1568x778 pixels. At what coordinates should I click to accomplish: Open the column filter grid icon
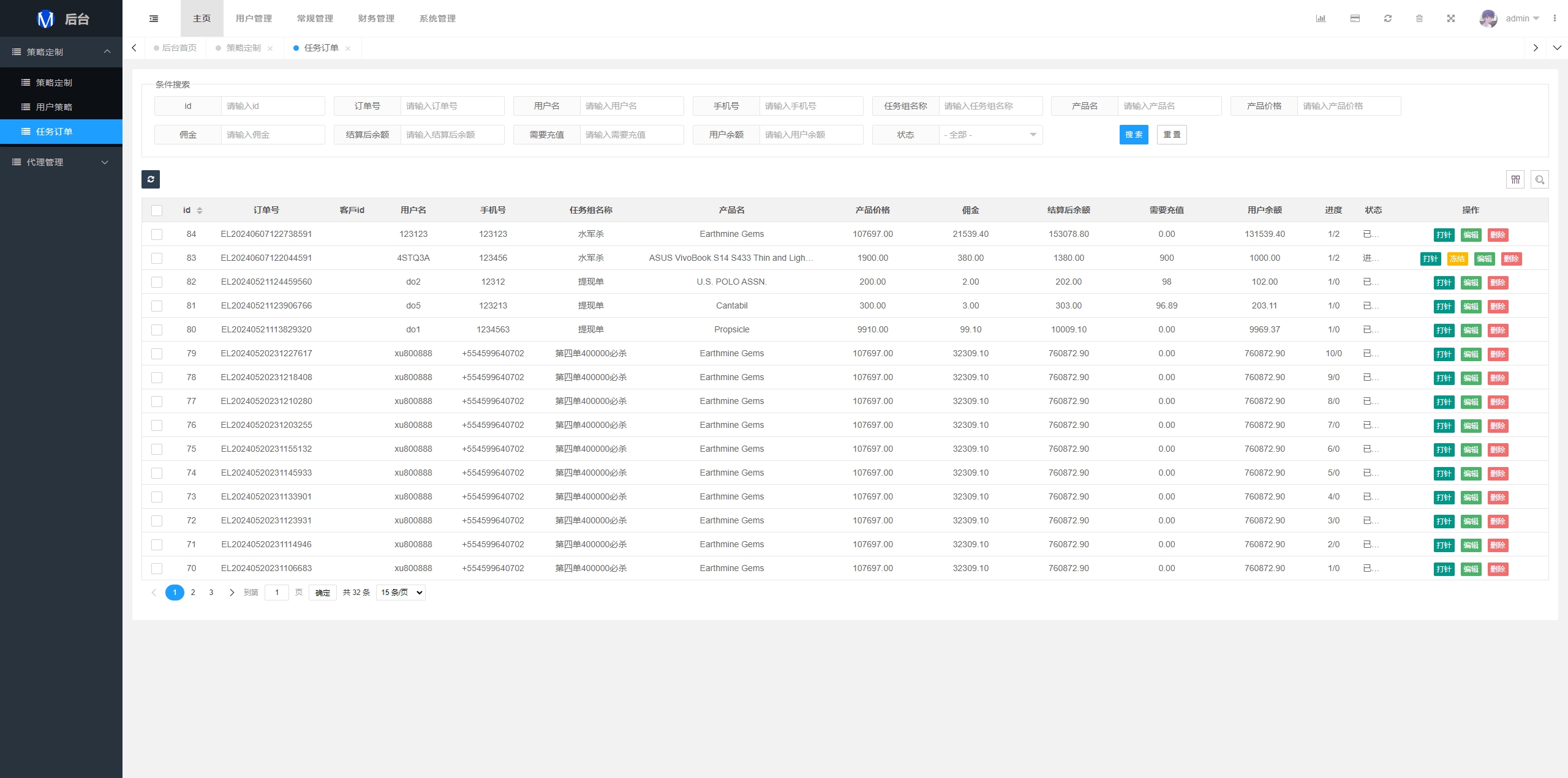pyautogui.click(x=1515, y=179)
